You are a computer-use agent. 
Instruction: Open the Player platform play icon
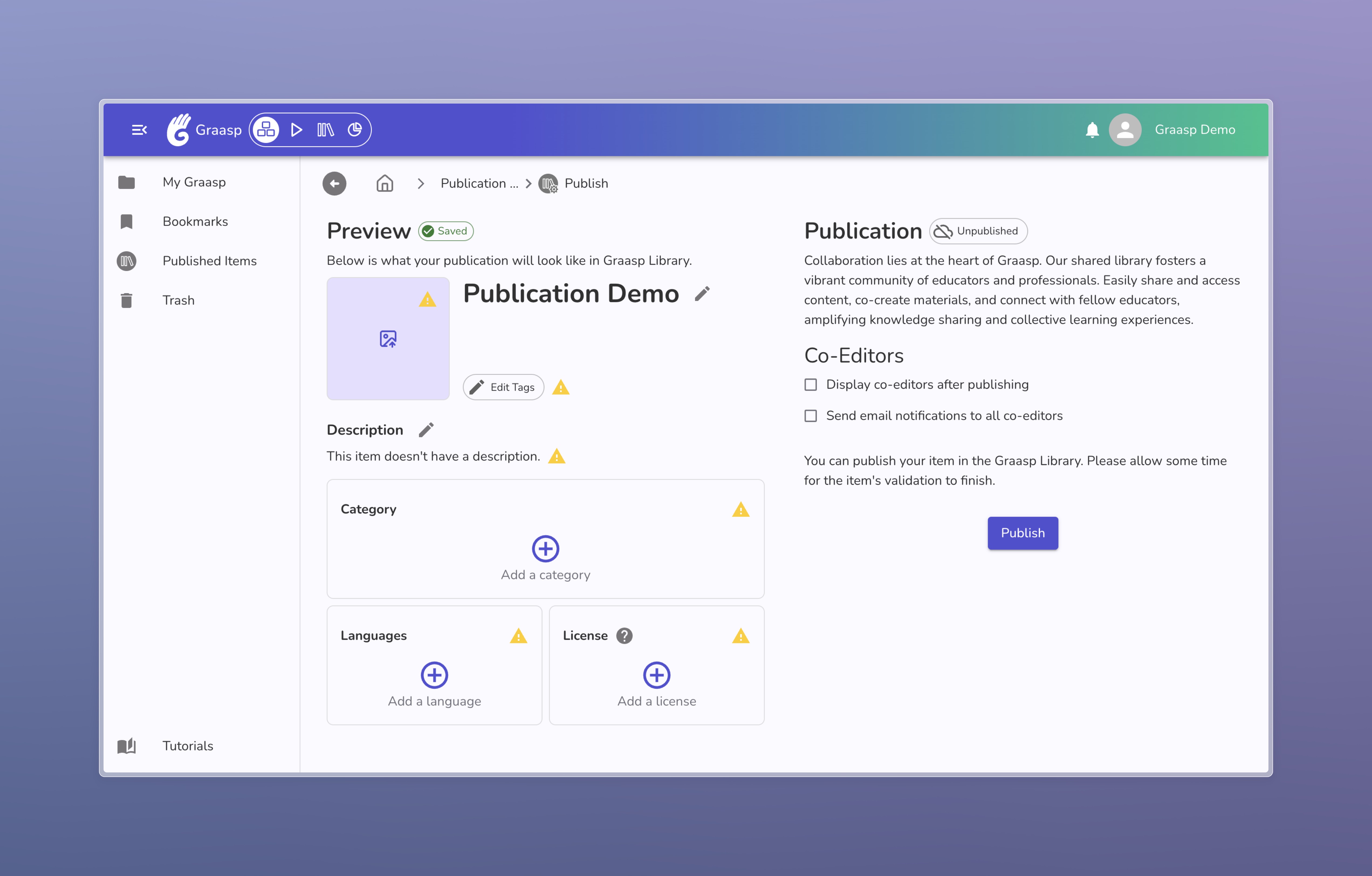click(x=296, y=130)
